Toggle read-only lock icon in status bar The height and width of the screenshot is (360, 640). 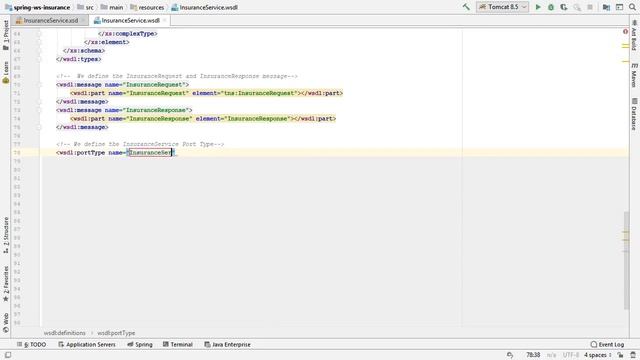point(620,355)
